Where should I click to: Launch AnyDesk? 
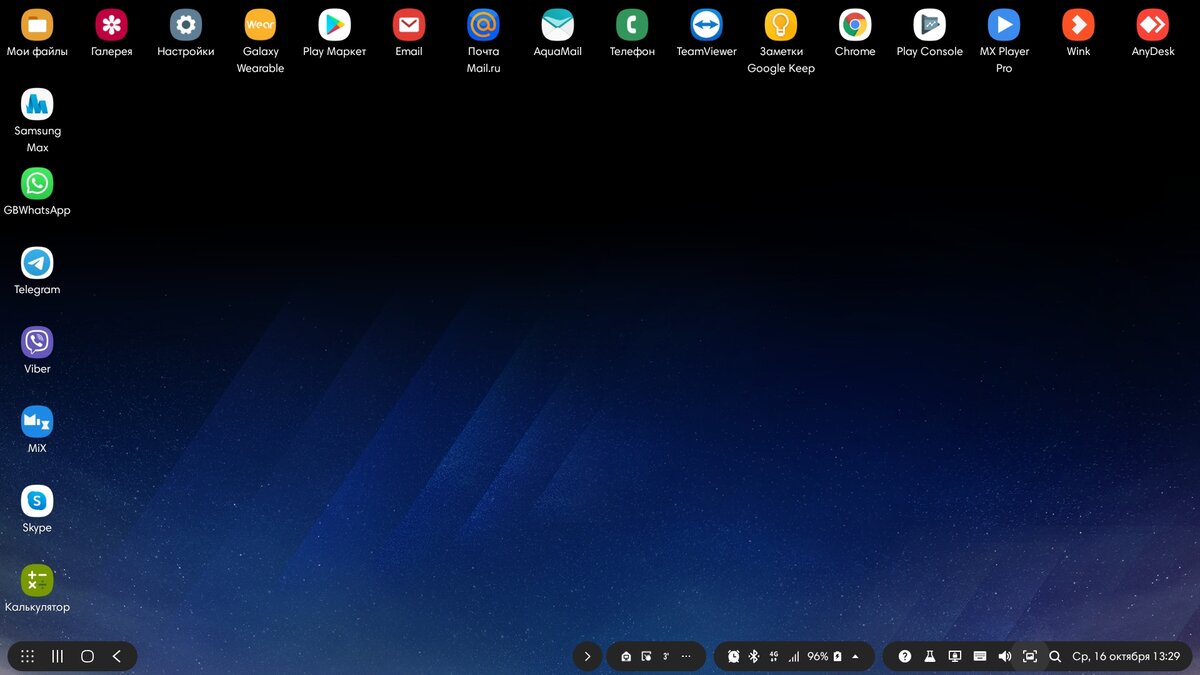pyautogui.click(x=1153, y=33)
